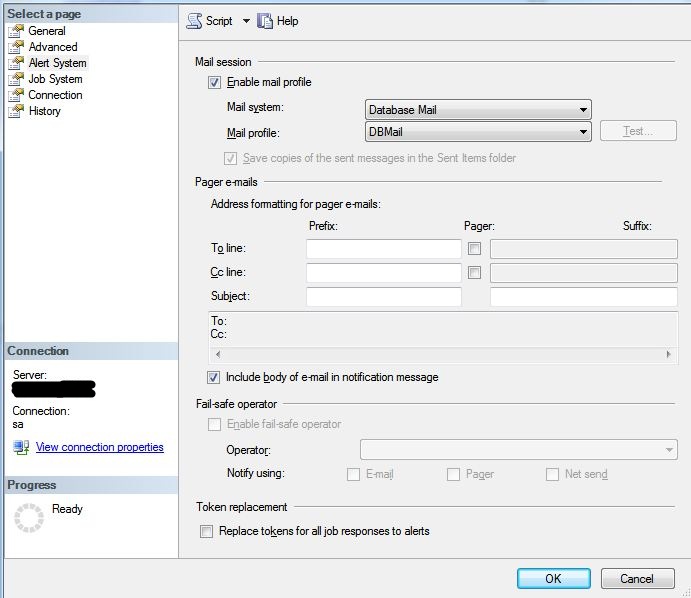691x598 pixels.
Task: Go to the Job System page
Action: click(x=56, y=79)
